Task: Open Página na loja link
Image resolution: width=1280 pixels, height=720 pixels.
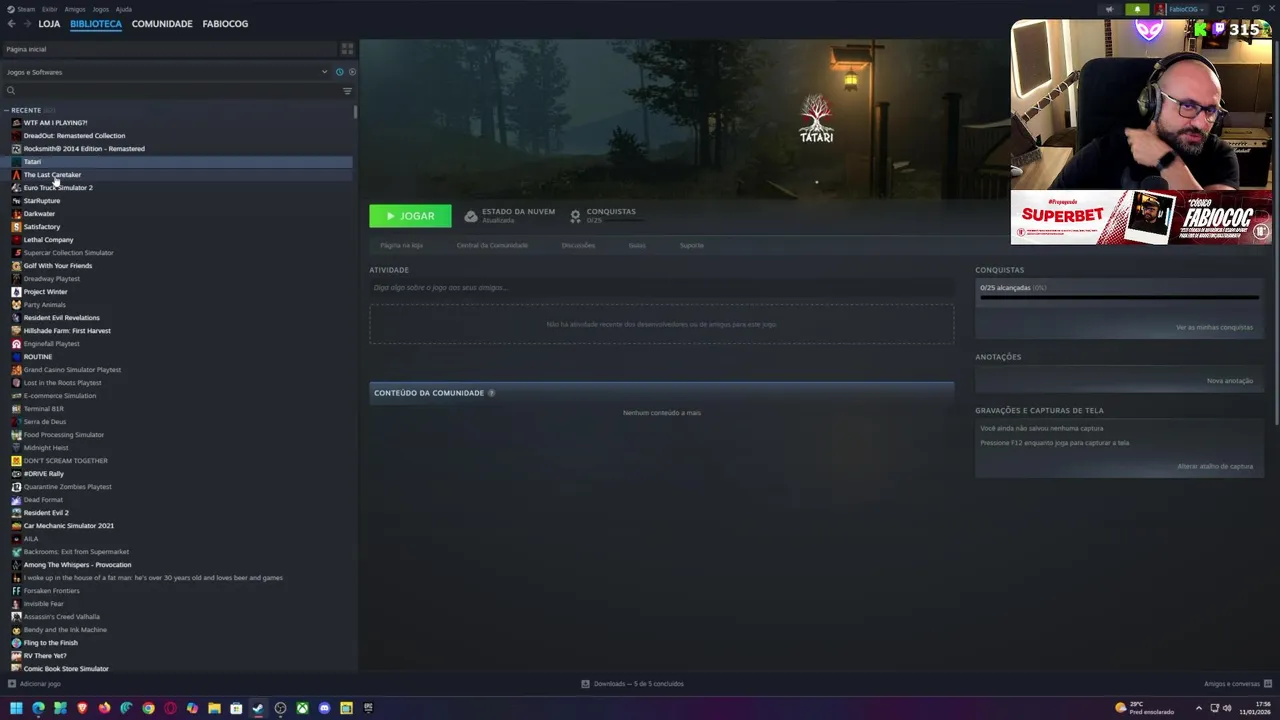Action: pos(401,245)
